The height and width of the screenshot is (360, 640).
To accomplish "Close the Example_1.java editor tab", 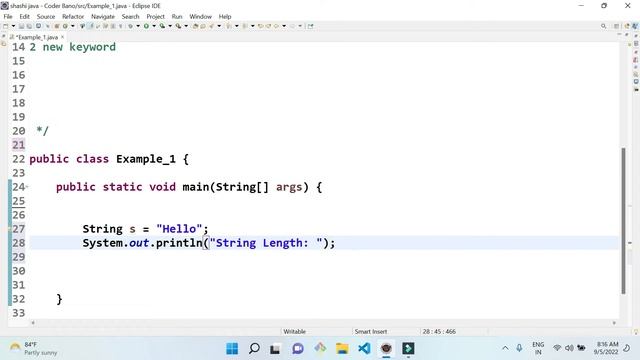I will tap(62, 37).
